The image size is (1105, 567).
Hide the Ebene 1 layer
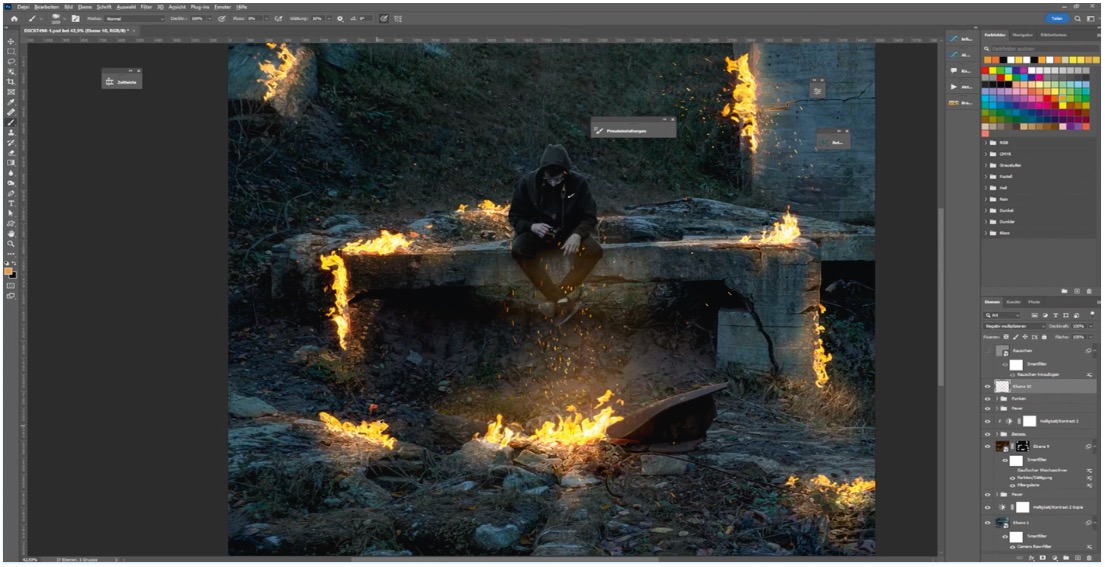tap(987, 523)
